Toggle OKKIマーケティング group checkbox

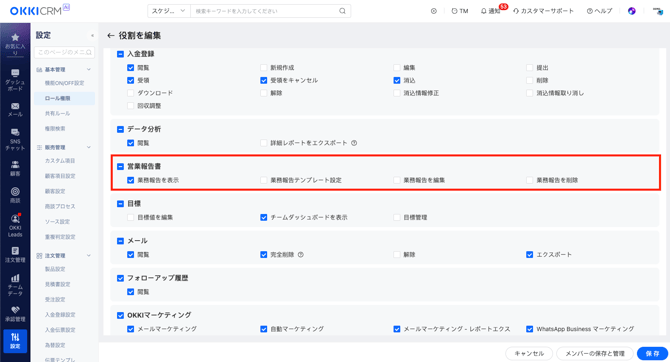(x=120, y=315)
